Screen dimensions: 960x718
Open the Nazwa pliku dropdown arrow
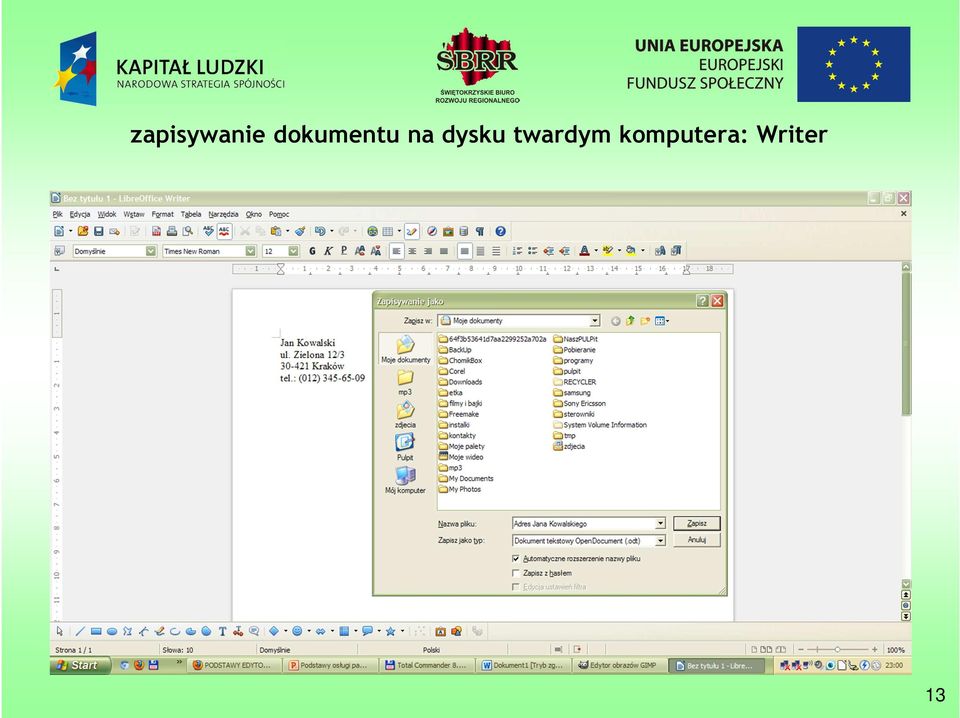pyautogui.click(x=661, y=524)
